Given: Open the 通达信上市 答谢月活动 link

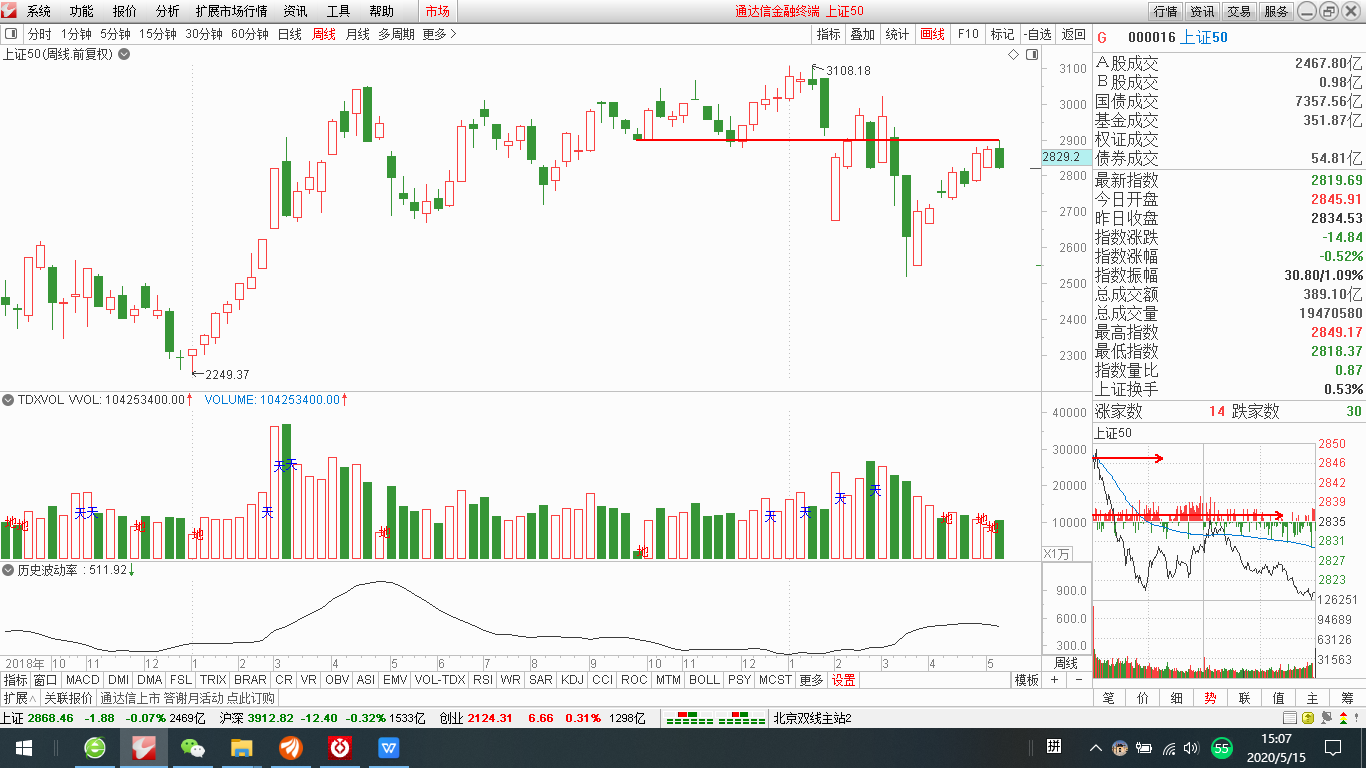Looking at the screenshot, I should click(186, 698).
